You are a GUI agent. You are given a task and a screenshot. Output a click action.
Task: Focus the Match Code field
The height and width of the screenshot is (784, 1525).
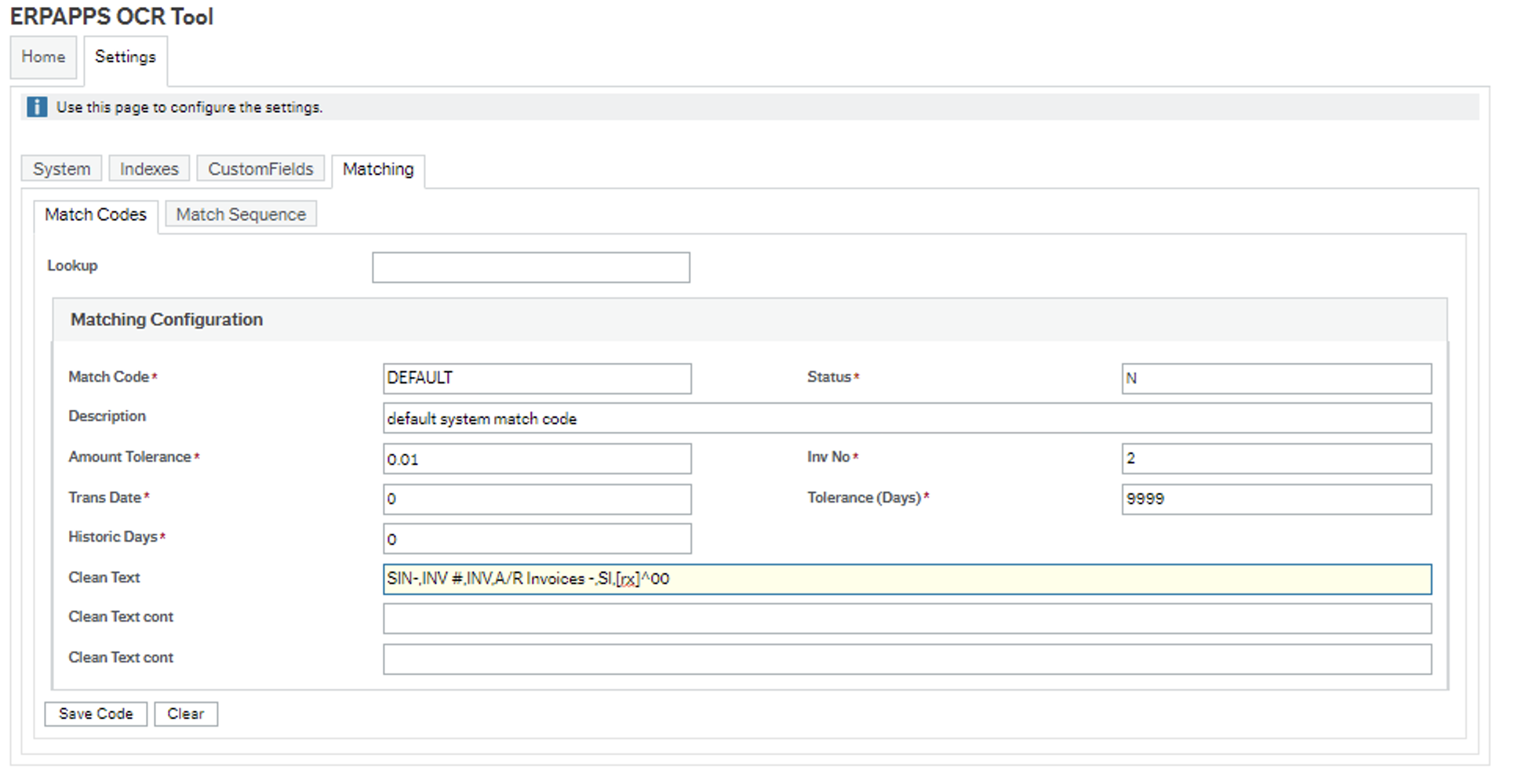click(537, 378)
